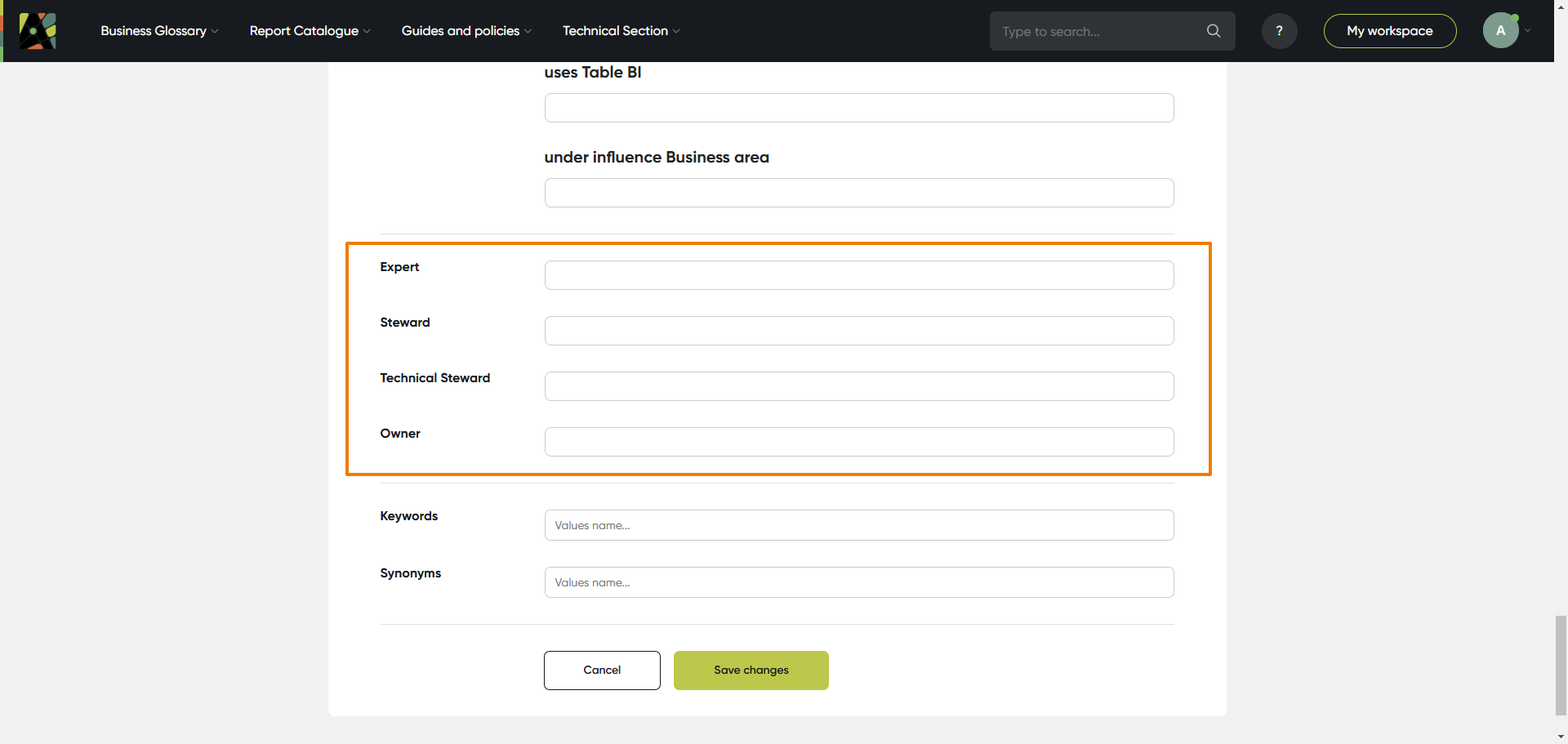Click the application logo in top-left corner
1568x744 pixels.
[38, 30]
